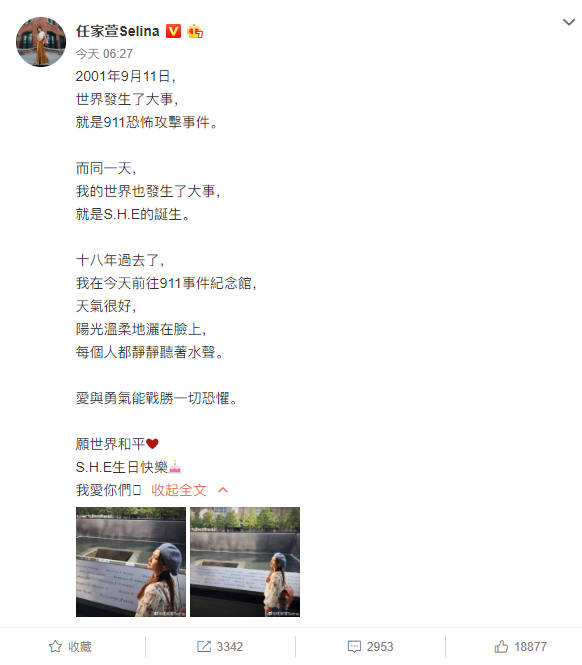Click the orange verified V badge

(173, 31)
